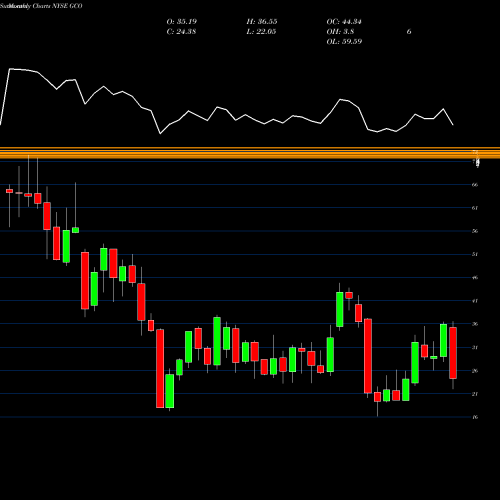
Task: Select the high value H: 36.55
Action: click(x=262, y=22)
